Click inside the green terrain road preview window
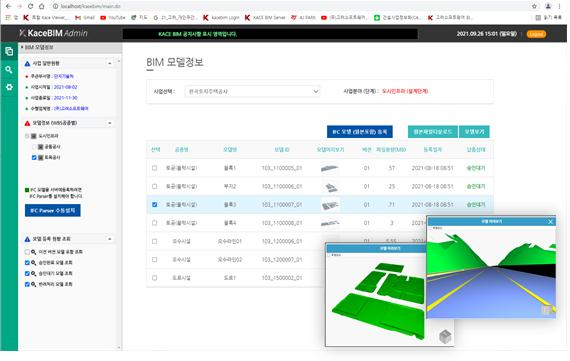The image size is (570, 361). click(491, 272)
